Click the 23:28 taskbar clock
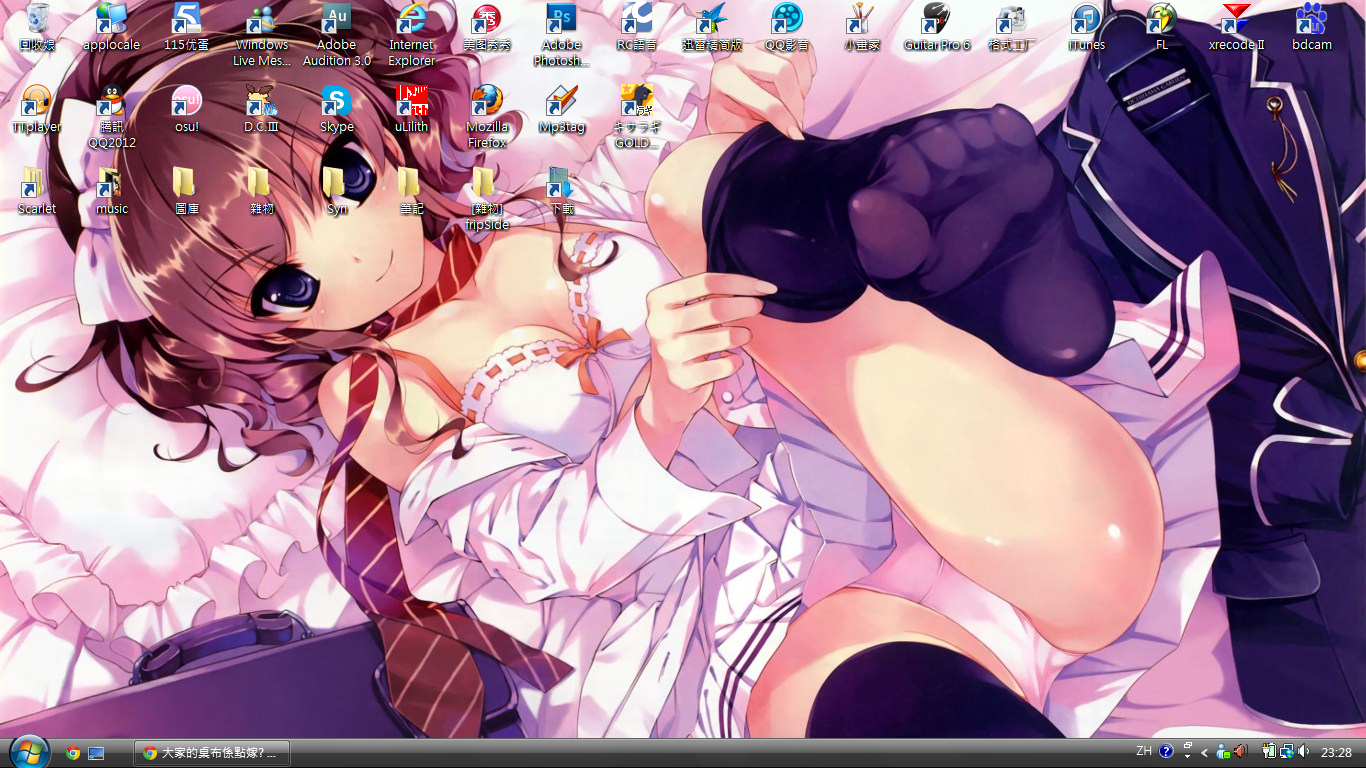 click(1336, 752)
